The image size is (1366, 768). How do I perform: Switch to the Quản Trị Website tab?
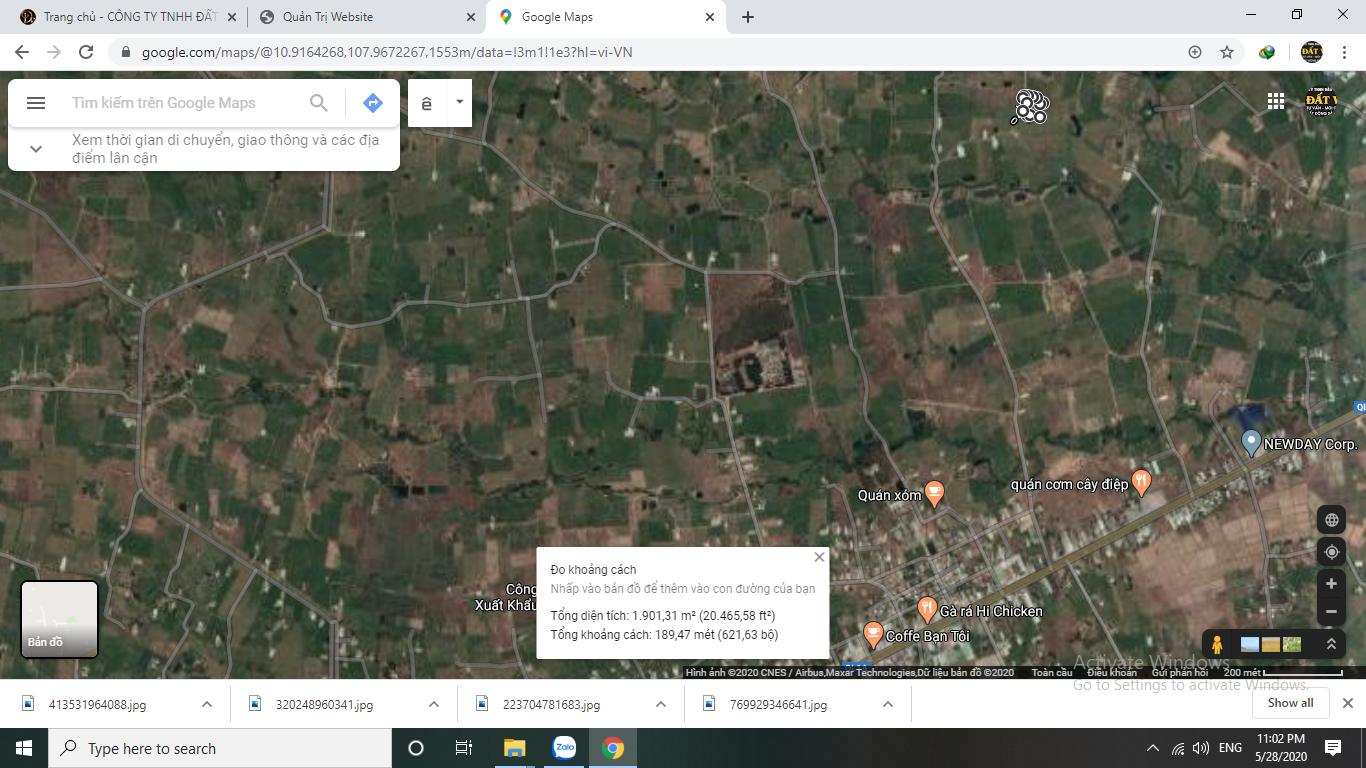coord(366,17)
